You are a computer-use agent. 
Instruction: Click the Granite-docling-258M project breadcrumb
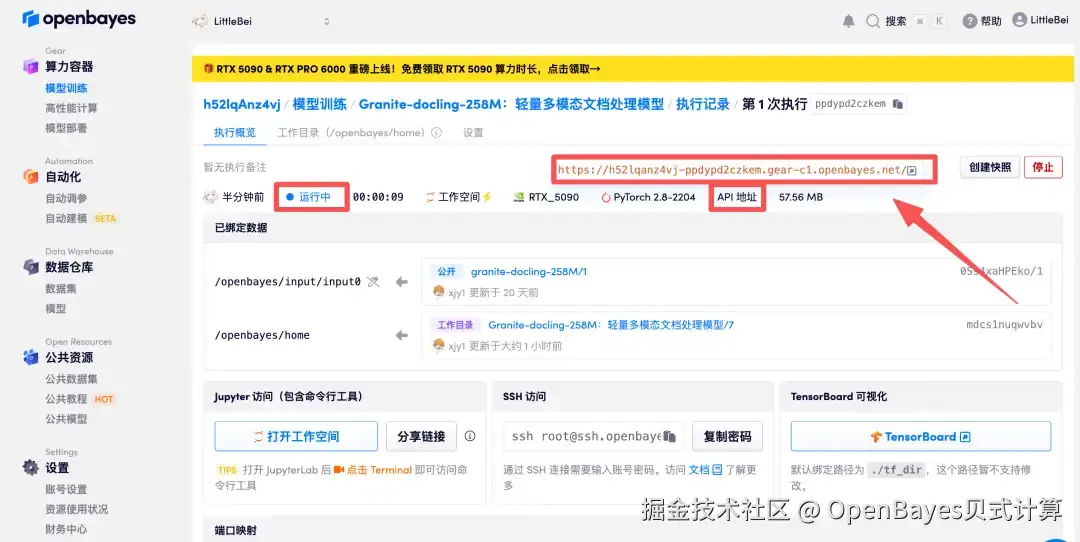point(511,104)
